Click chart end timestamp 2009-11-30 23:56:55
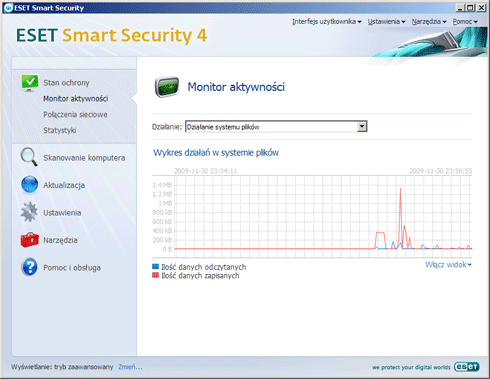The width and height of the screenshot is (490, 379). pyautogui.click(x=441, y=171)
